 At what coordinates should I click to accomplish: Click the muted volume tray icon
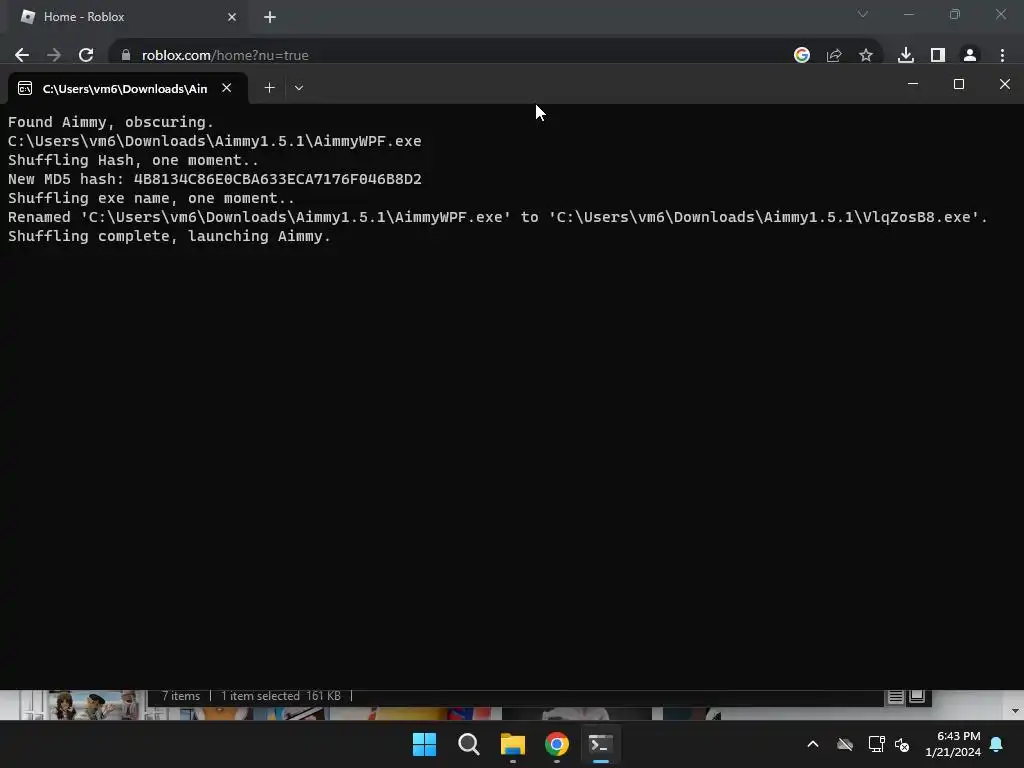click(903, 744)
